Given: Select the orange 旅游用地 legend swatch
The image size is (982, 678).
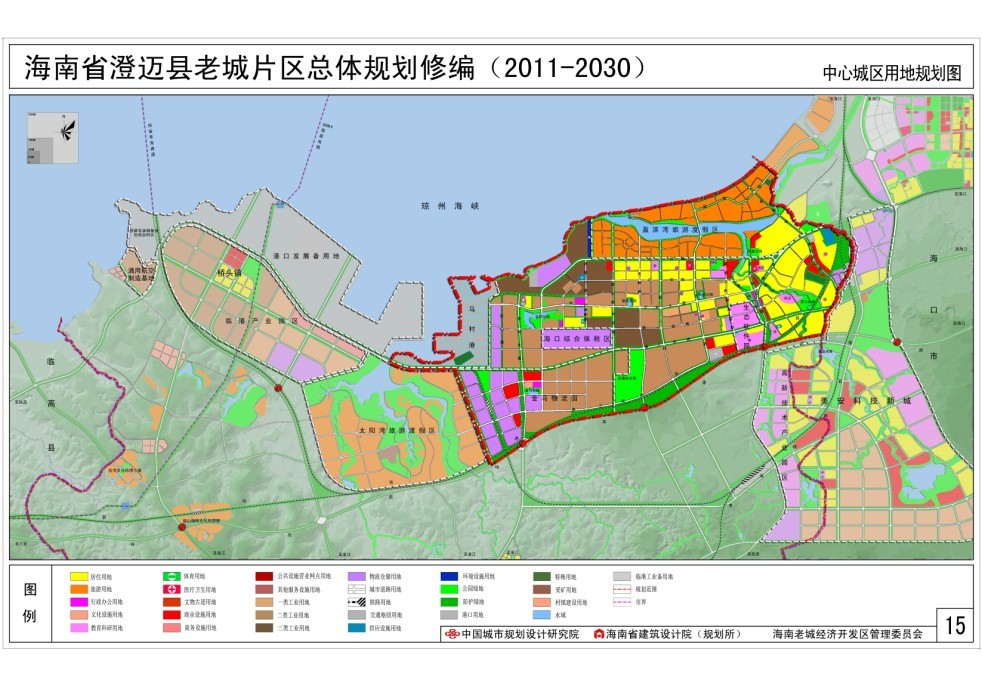Looking at the screenshot, I should 79,590.
